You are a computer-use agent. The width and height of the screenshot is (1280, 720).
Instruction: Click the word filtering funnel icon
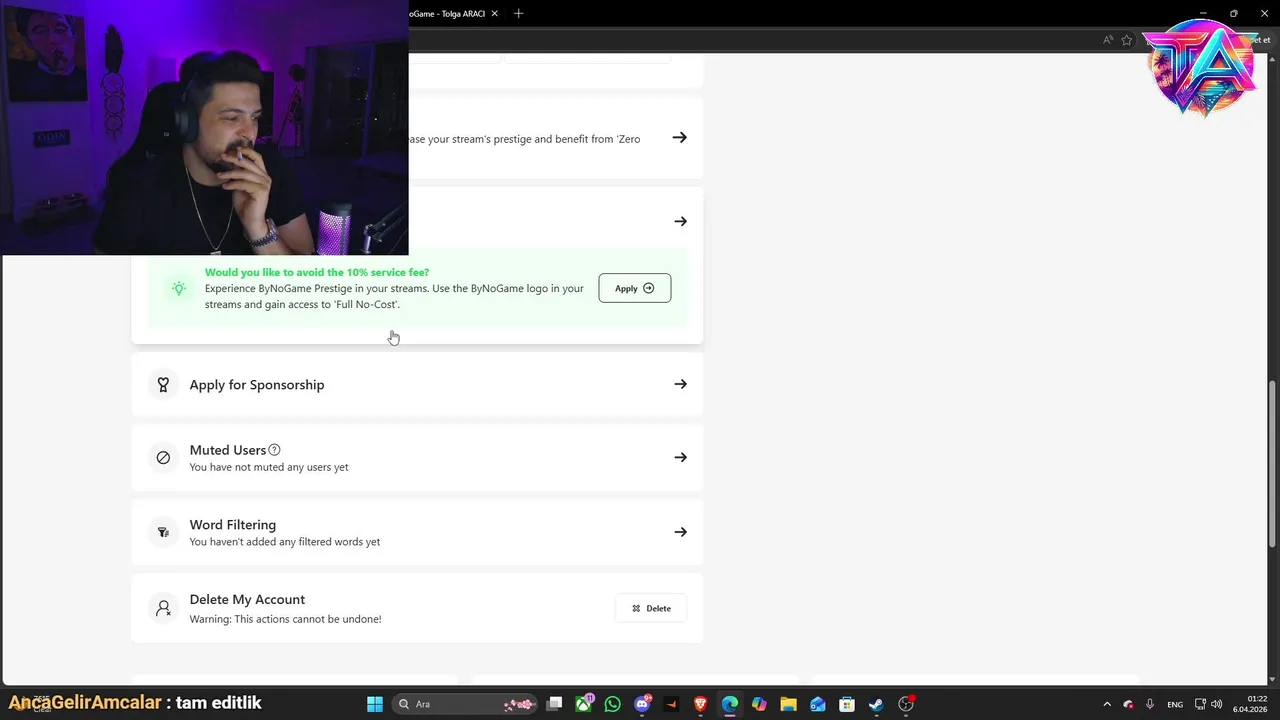coord(163,532)
